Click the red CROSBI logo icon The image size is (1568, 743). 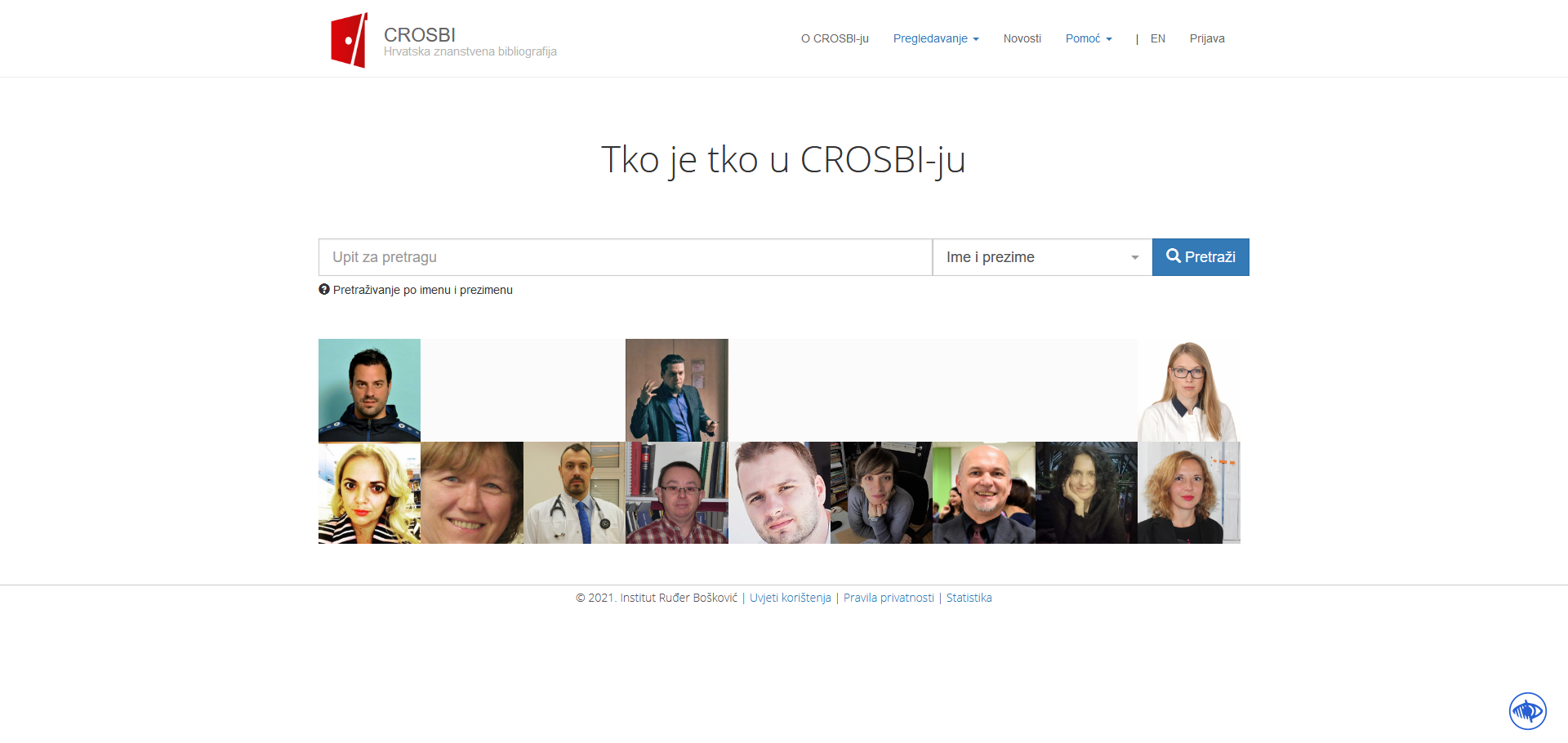coord(349,40)
